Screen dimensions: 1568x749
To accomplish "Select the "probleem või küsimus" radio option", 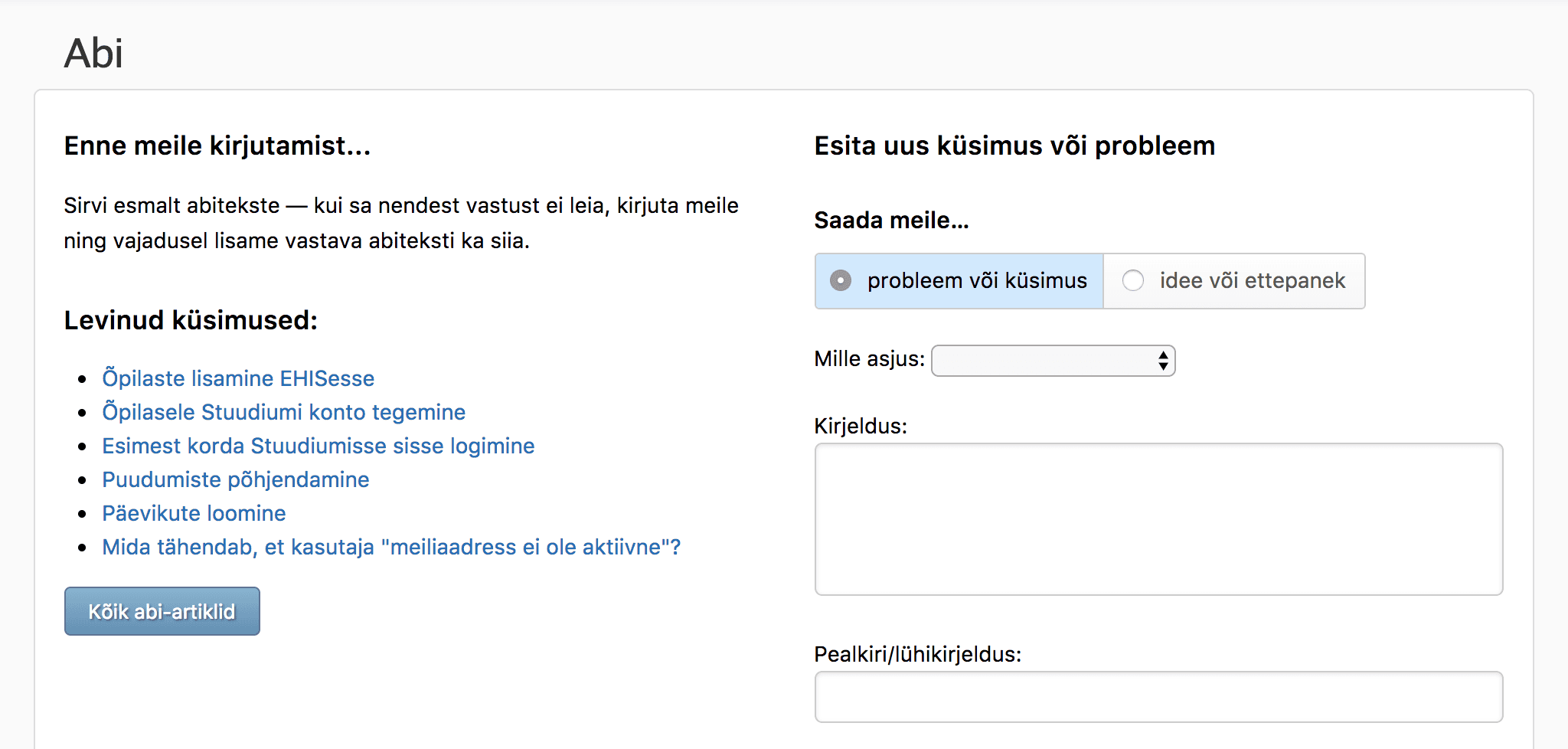I will tap(841, 281).
